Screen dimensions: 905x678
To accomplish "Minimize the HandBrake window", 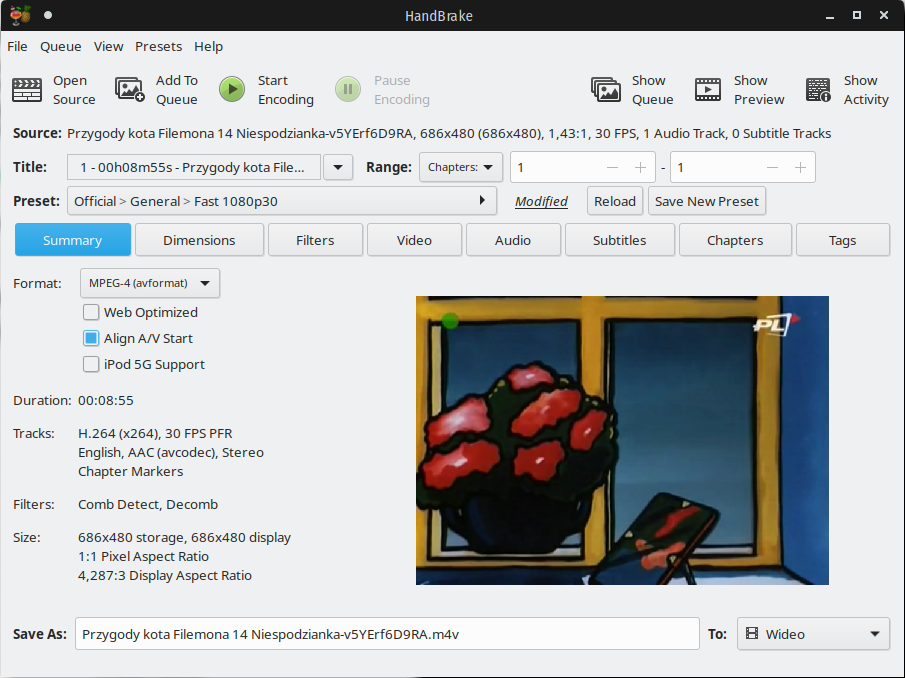I will pos(830,16).
